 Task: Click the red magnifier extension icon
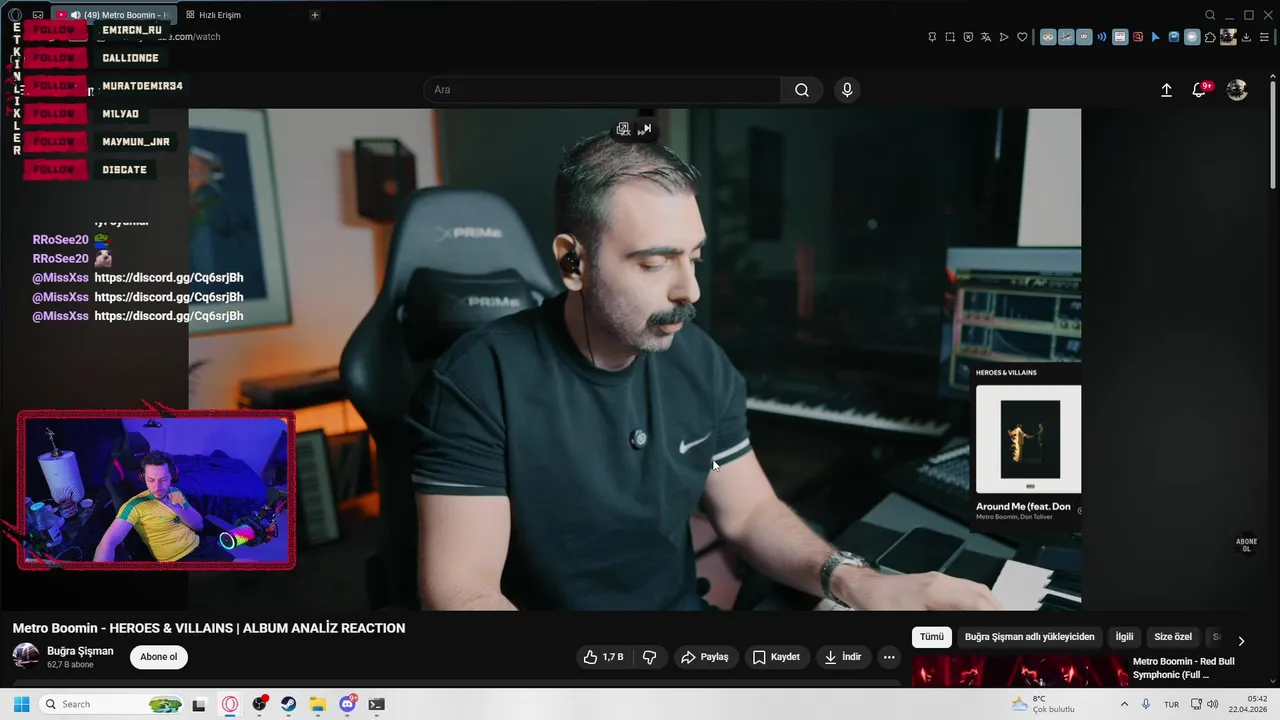pos(1138,37)
